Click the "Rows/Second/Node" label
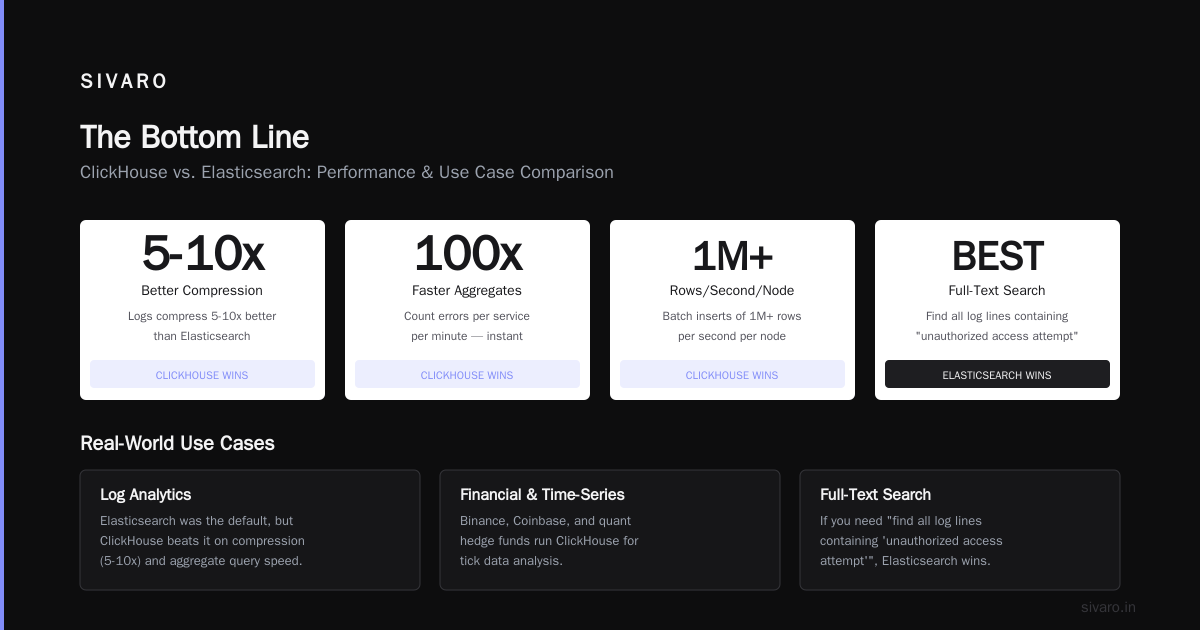Image resolution: width=1200 pixels, height=630 pixels. (732, 291)
